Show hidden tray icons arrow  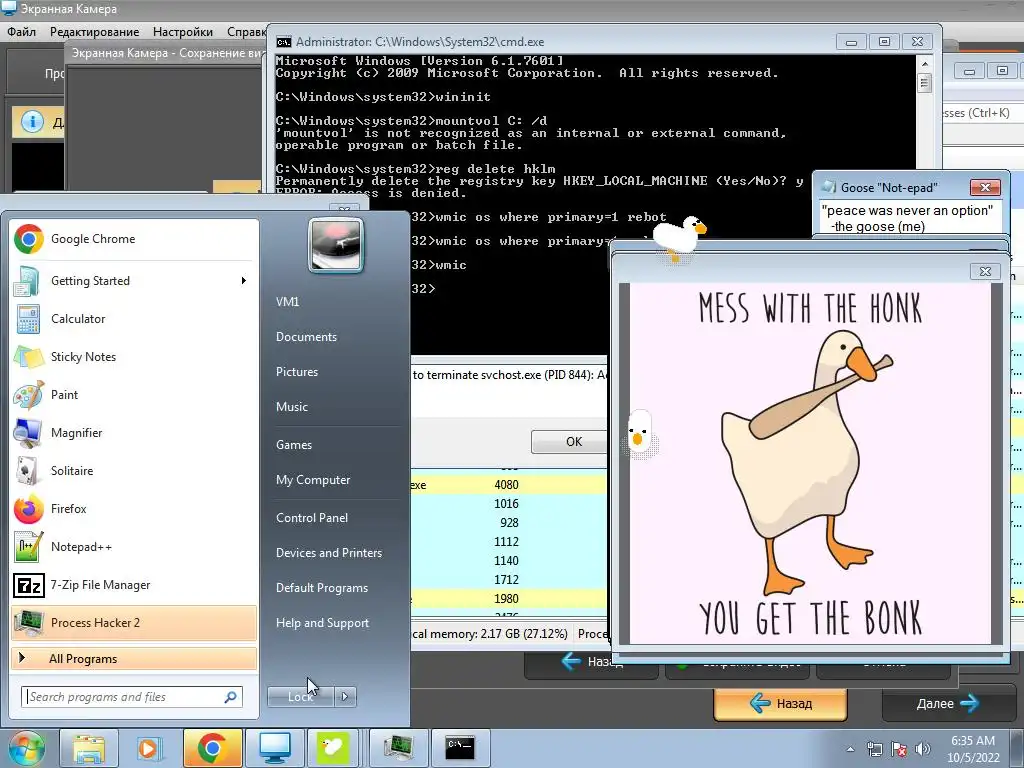point(850,750)
